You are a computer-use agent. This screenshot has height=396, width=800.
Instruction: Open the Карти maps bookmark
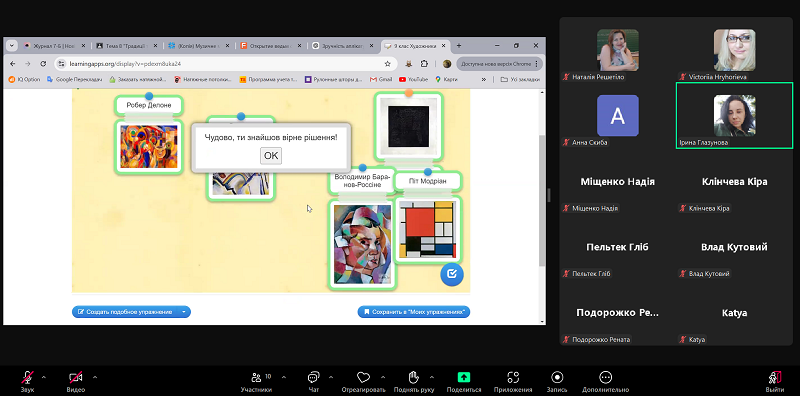point(446,79)
